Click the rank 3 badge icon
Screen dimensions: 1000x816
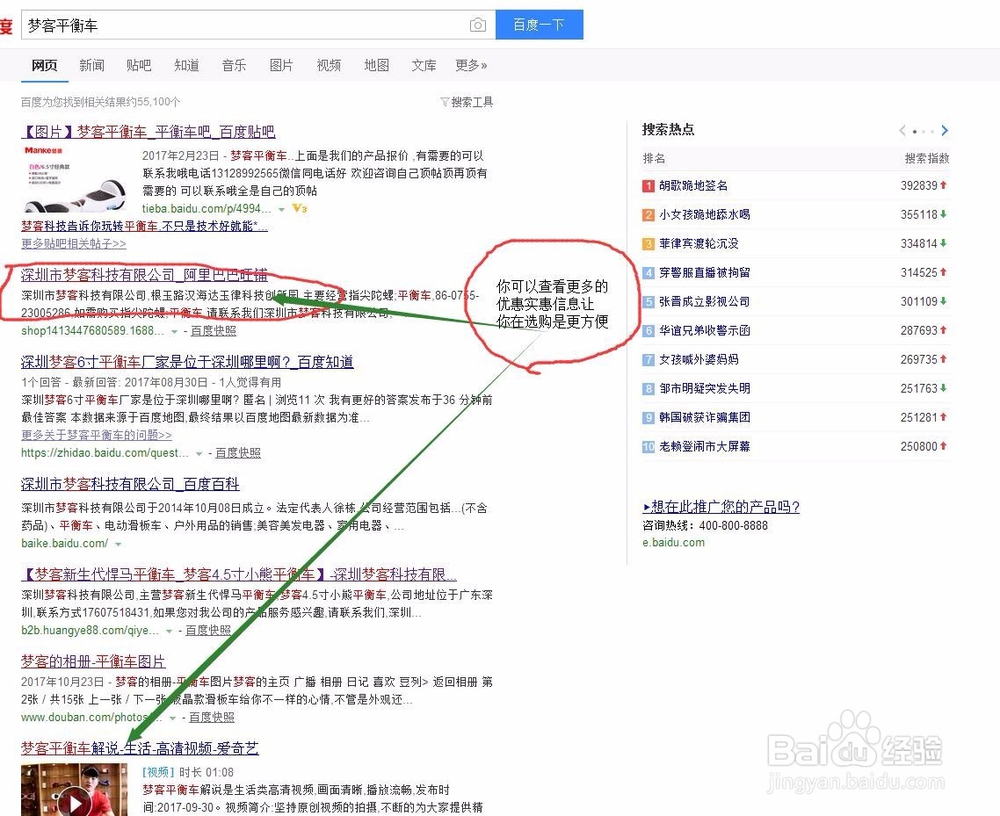point(648,244)
